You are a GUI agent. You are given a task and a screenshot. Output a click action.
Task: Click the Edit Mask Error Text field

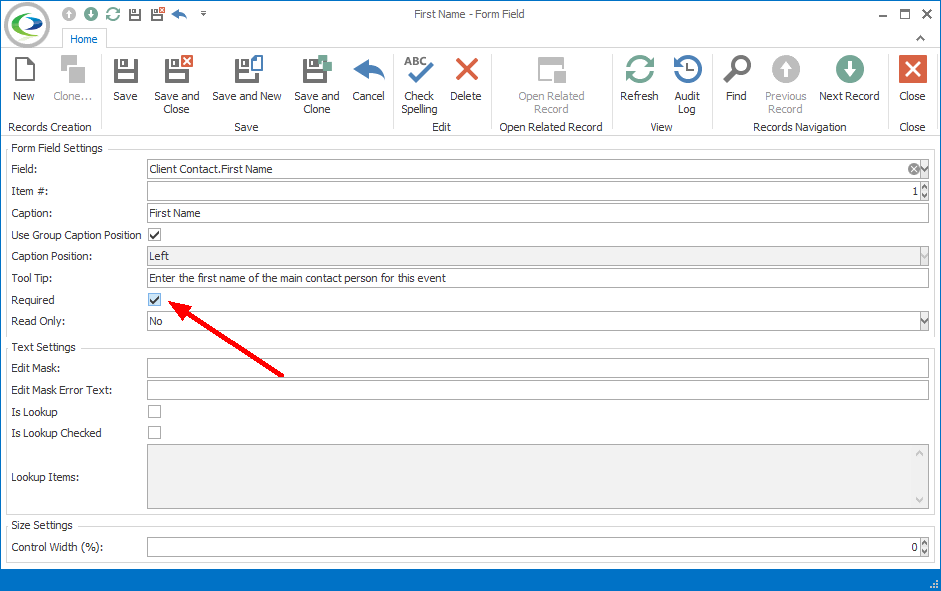[538, 390]
